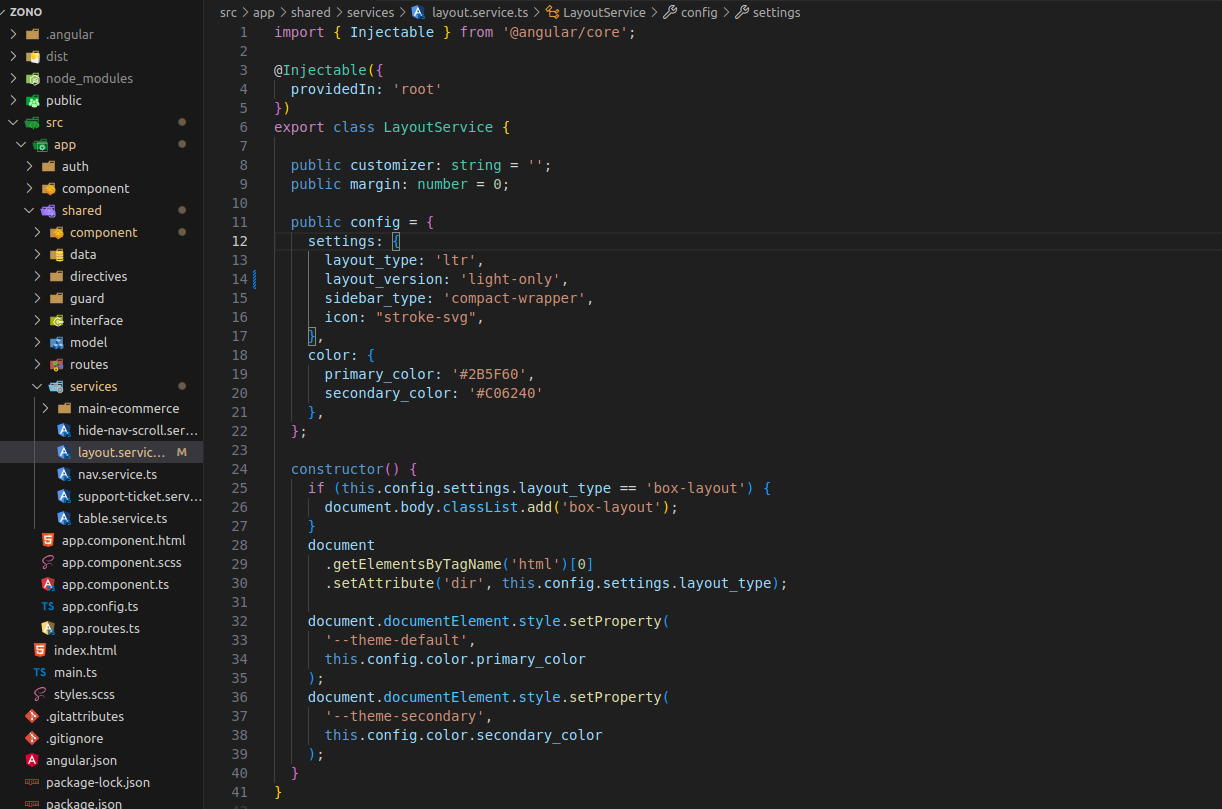Click the class icon before LayoutService breadcrumb
Viewport: 1222px width, 809px height.
click(552, 13)
